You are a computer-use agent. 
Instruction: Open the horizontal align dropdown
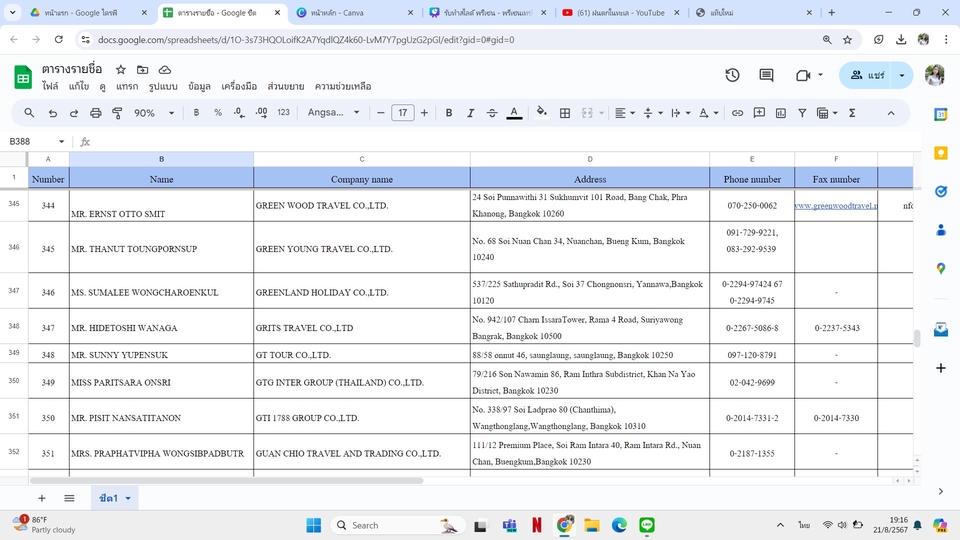coord(624,113)
